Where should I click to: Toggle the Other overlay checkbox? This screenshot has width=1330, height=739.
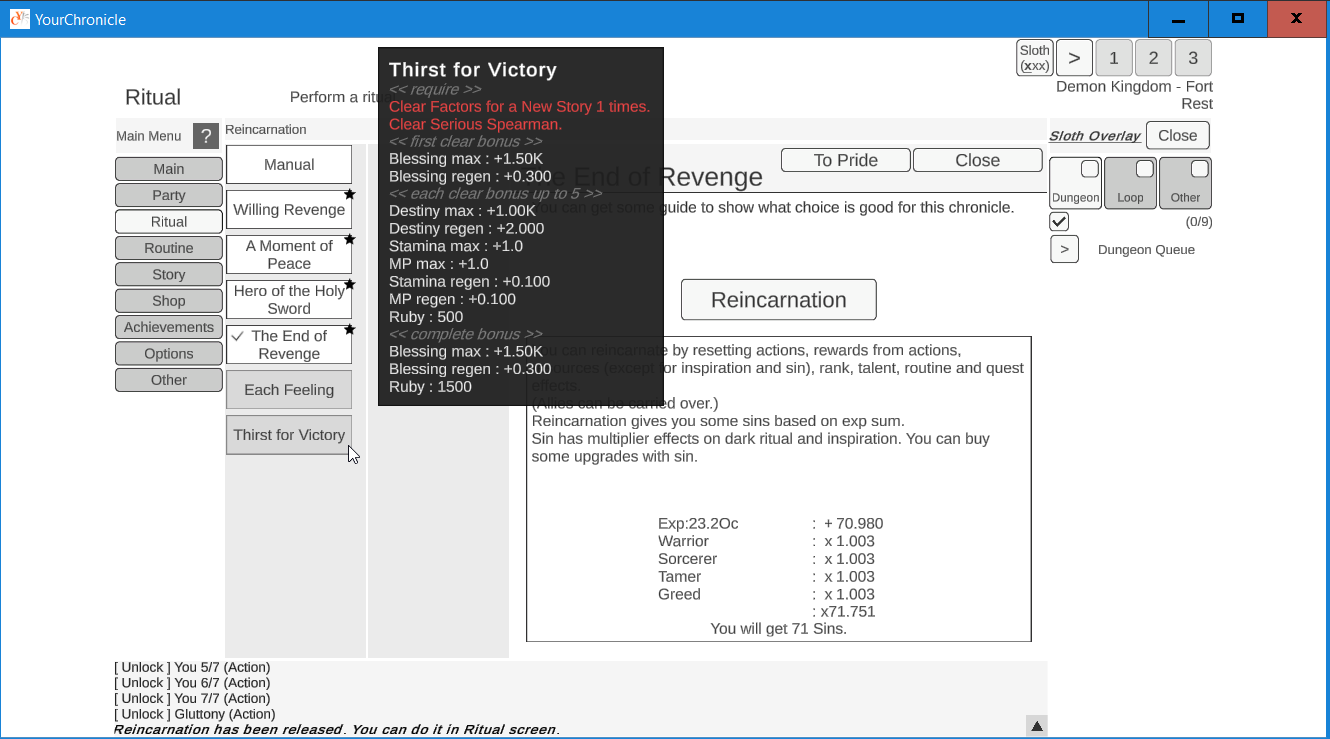tap(1200, 169)
